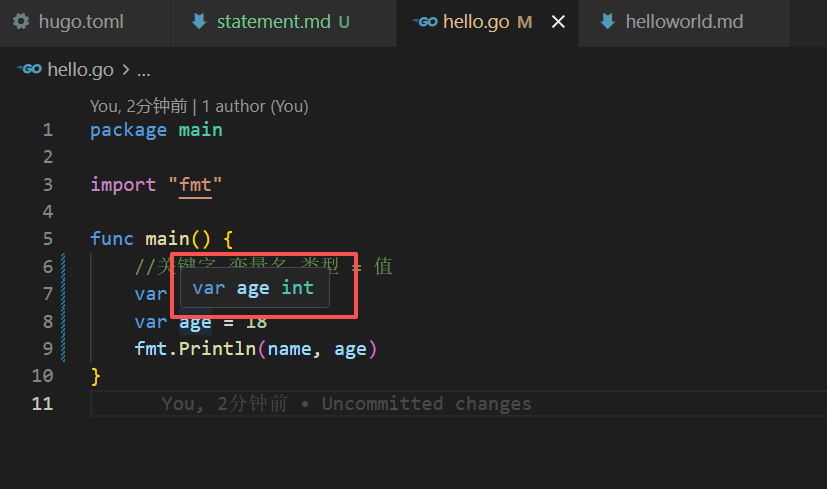Click the 'var age int' hover tooltip

pyautogui.click(x=255, y=288)
